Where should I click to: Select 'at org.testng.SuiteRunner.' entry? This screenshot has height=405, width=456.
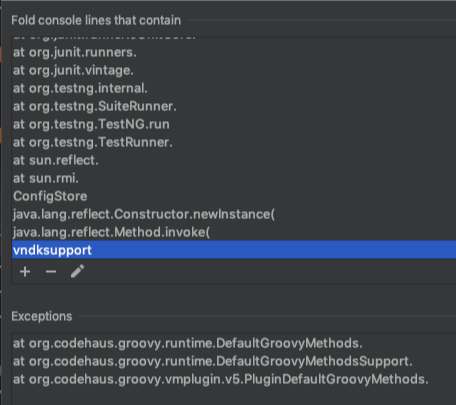(234, 106)
